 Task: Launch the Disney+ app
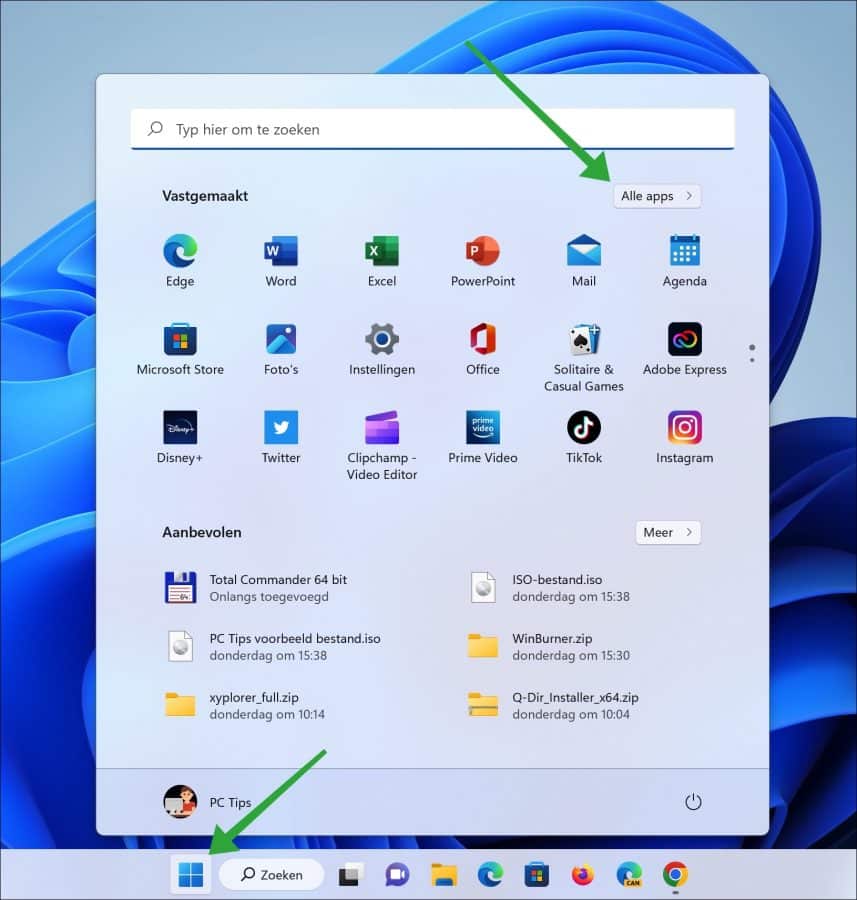pos(180,437)
